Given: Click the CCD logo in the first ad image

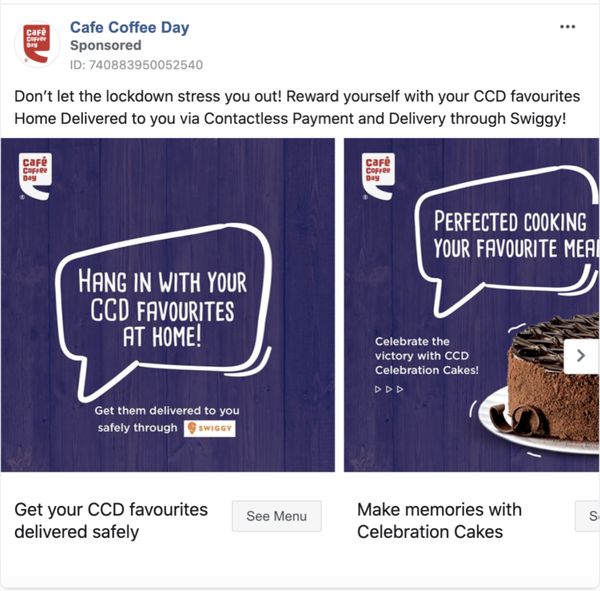Looking at the screenshot, I should [36, 173].
